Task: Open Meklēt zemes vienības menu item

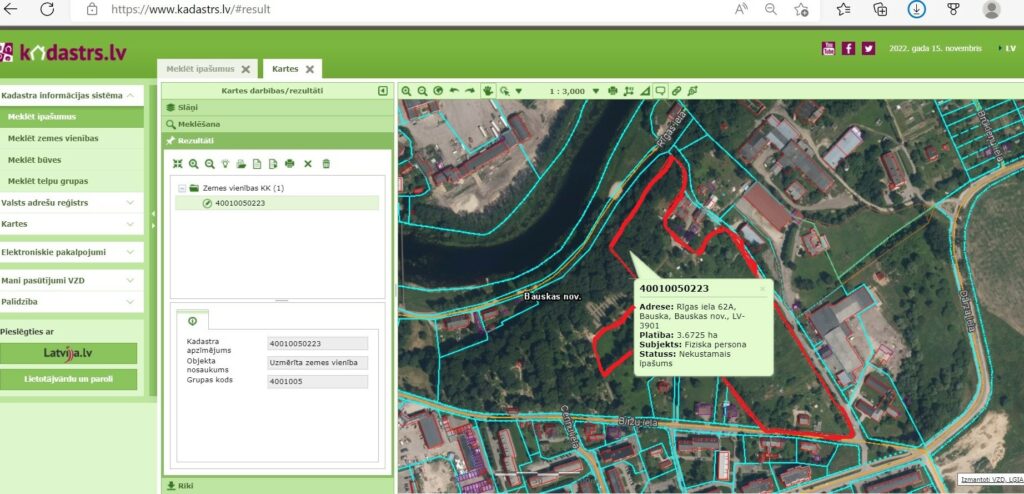Action: click(54, 139)
